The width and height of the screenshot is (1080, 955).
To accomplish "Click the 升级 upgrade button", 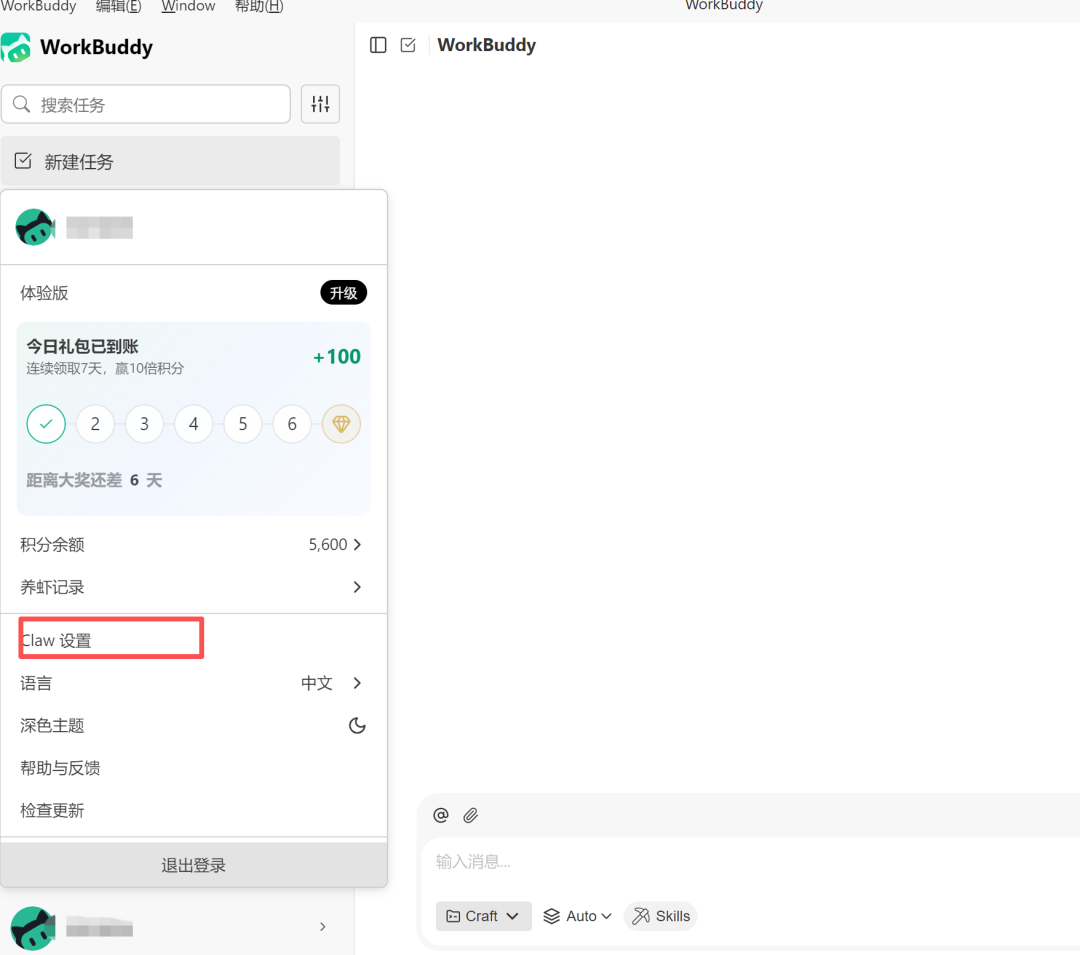I will click(343, 293).
